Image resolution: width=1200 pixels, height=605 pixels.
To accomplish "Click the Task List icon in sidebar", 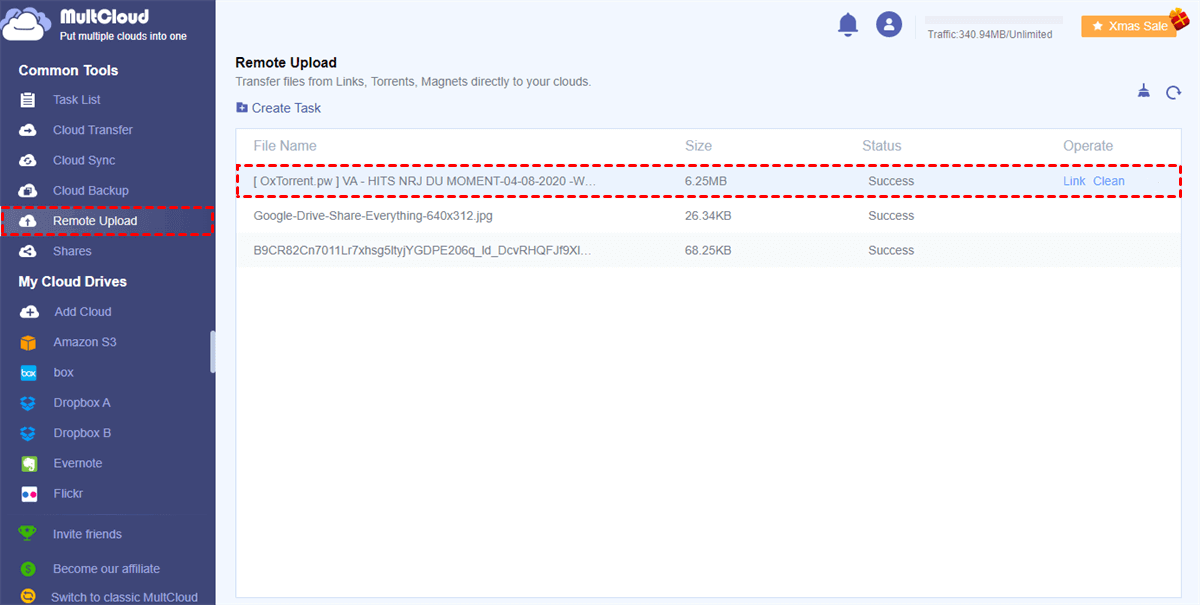I will tap(29, 100).
